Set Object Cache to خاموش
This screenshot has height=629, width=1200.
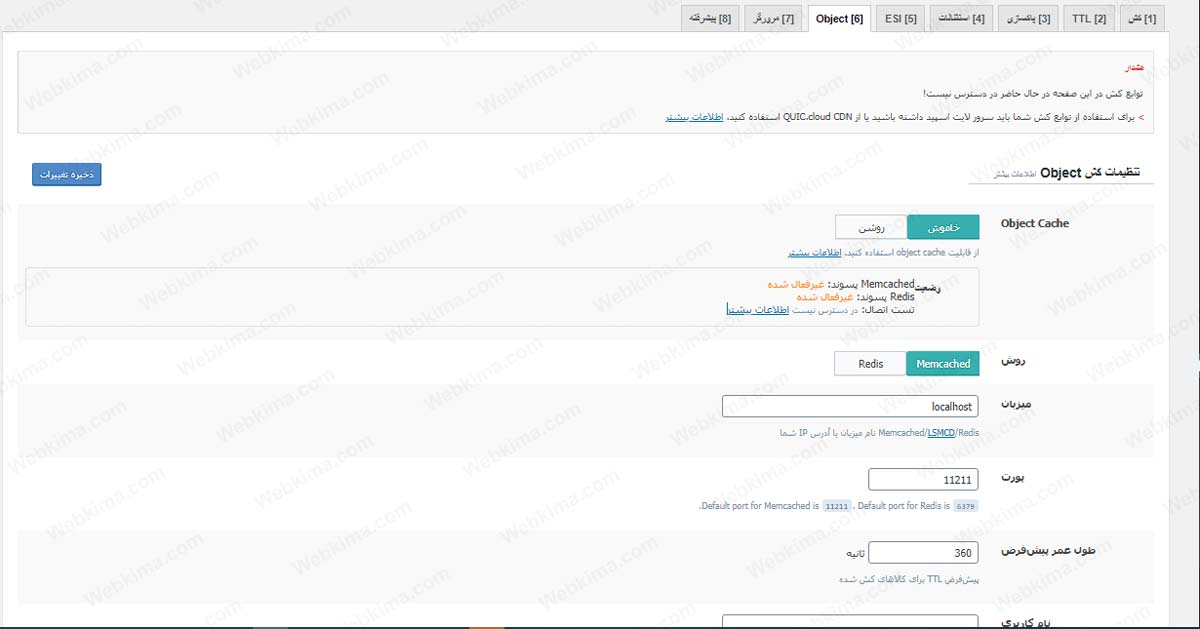(x=943, y=227)
